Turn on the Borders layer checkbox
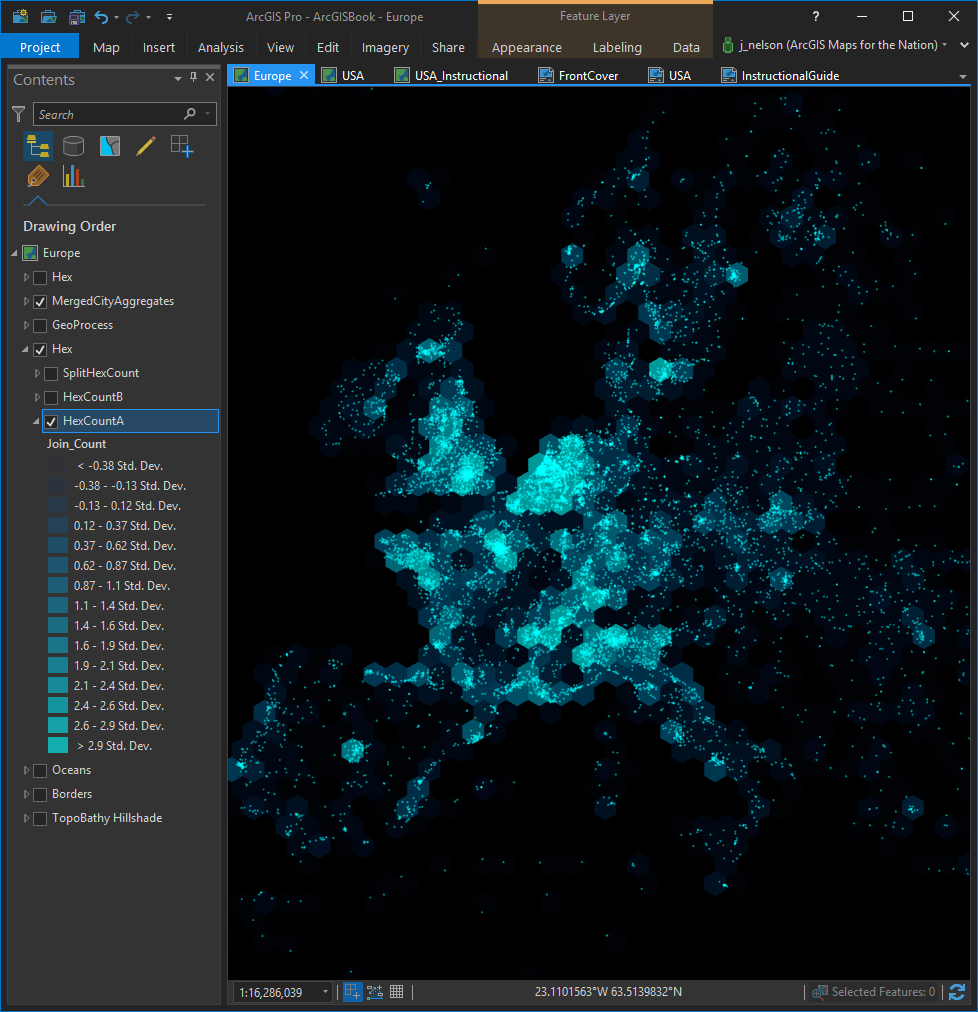Viewport: 978px width, 1012px height. pos(40,794)
